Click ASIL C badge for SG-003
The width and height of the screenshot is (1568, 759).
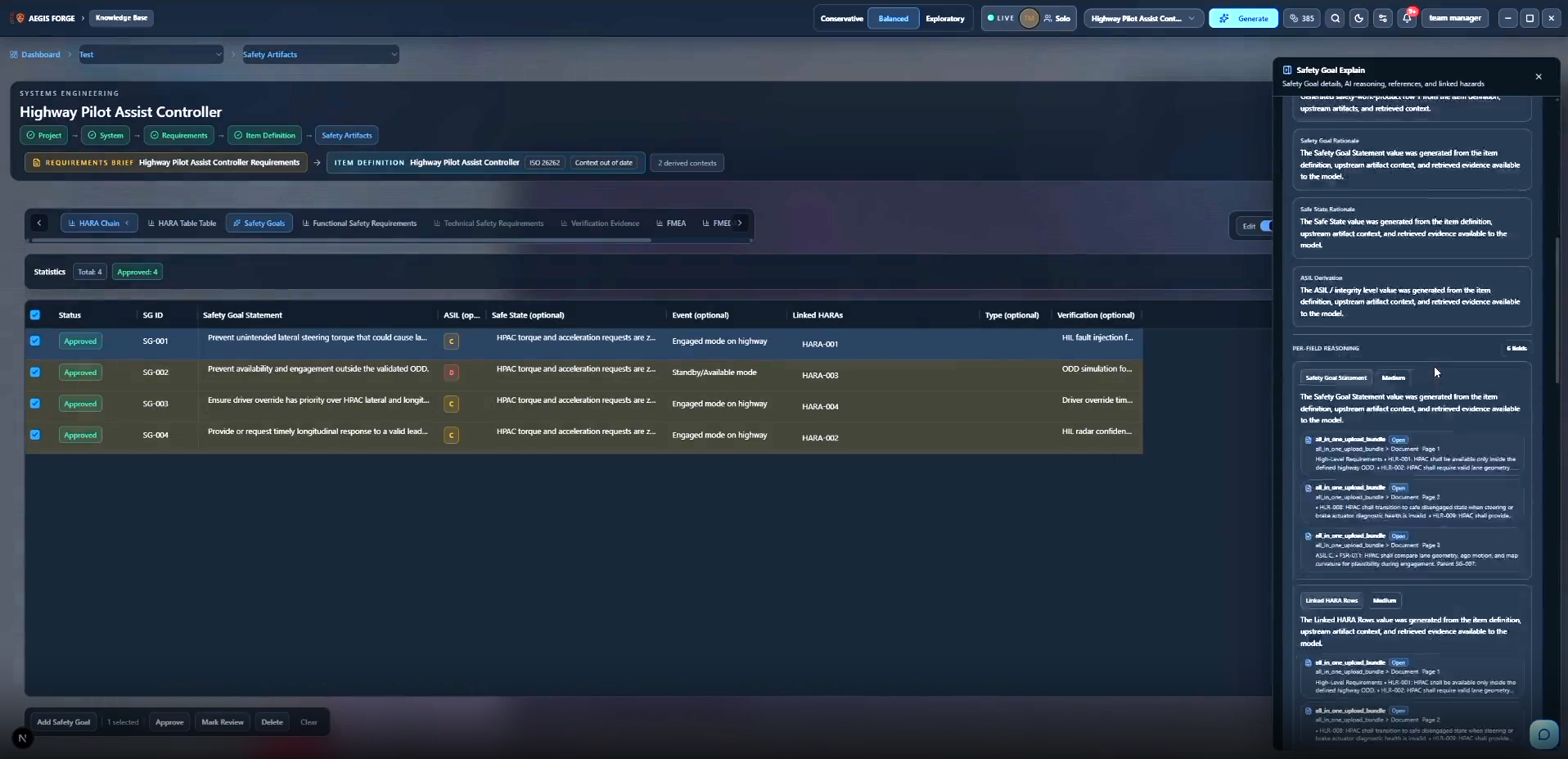coord(451,404)
